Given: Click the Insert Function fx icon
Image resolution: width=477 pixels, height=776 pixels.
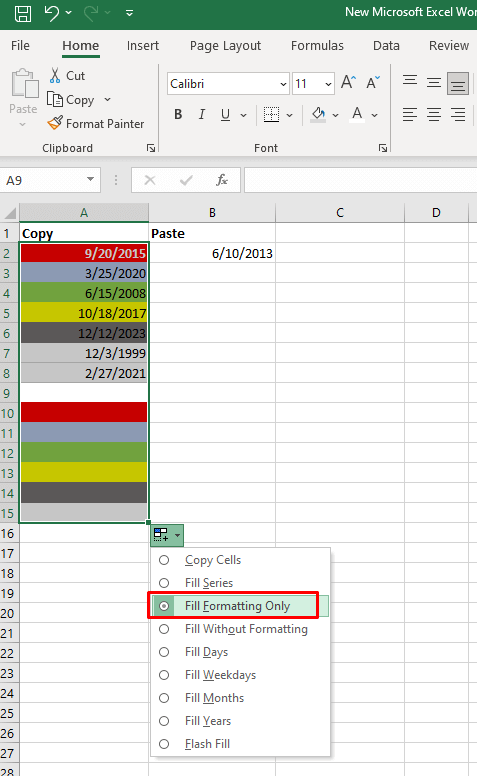Looking at the screenshot, I should click(222, 180).
